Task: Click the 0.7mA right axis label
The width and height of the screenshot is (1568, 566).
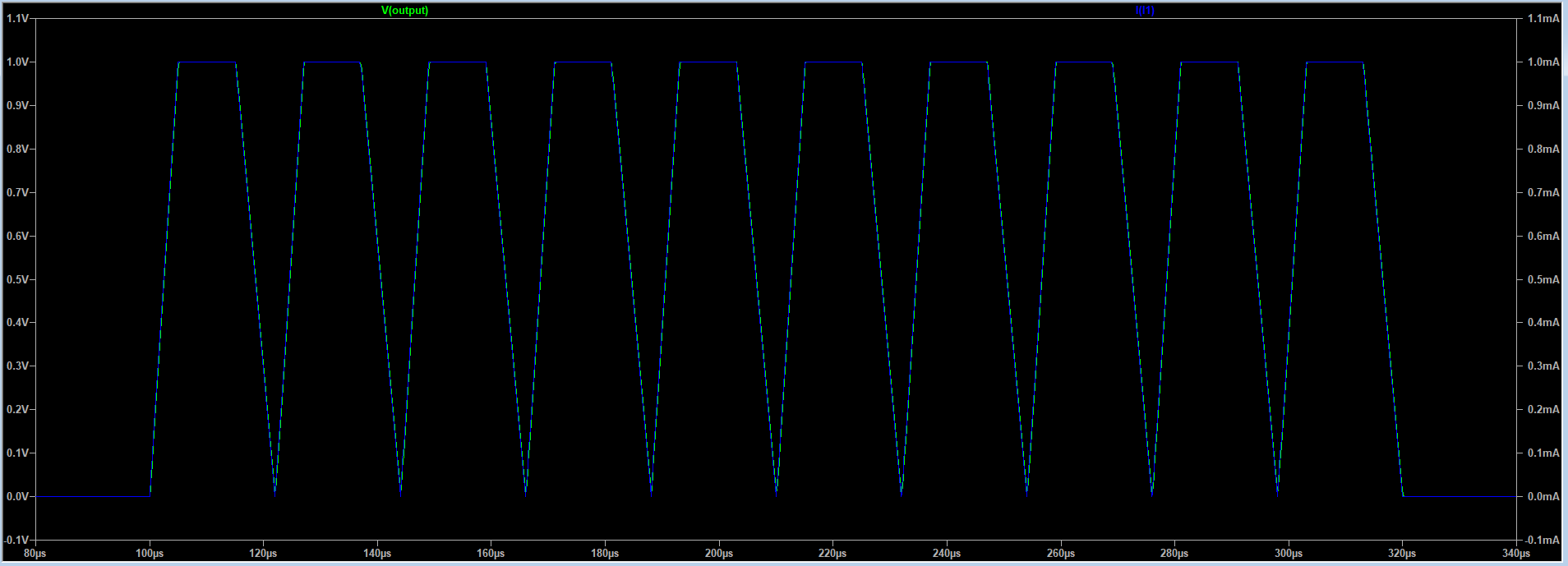Action: click(x=1543, y=193)
